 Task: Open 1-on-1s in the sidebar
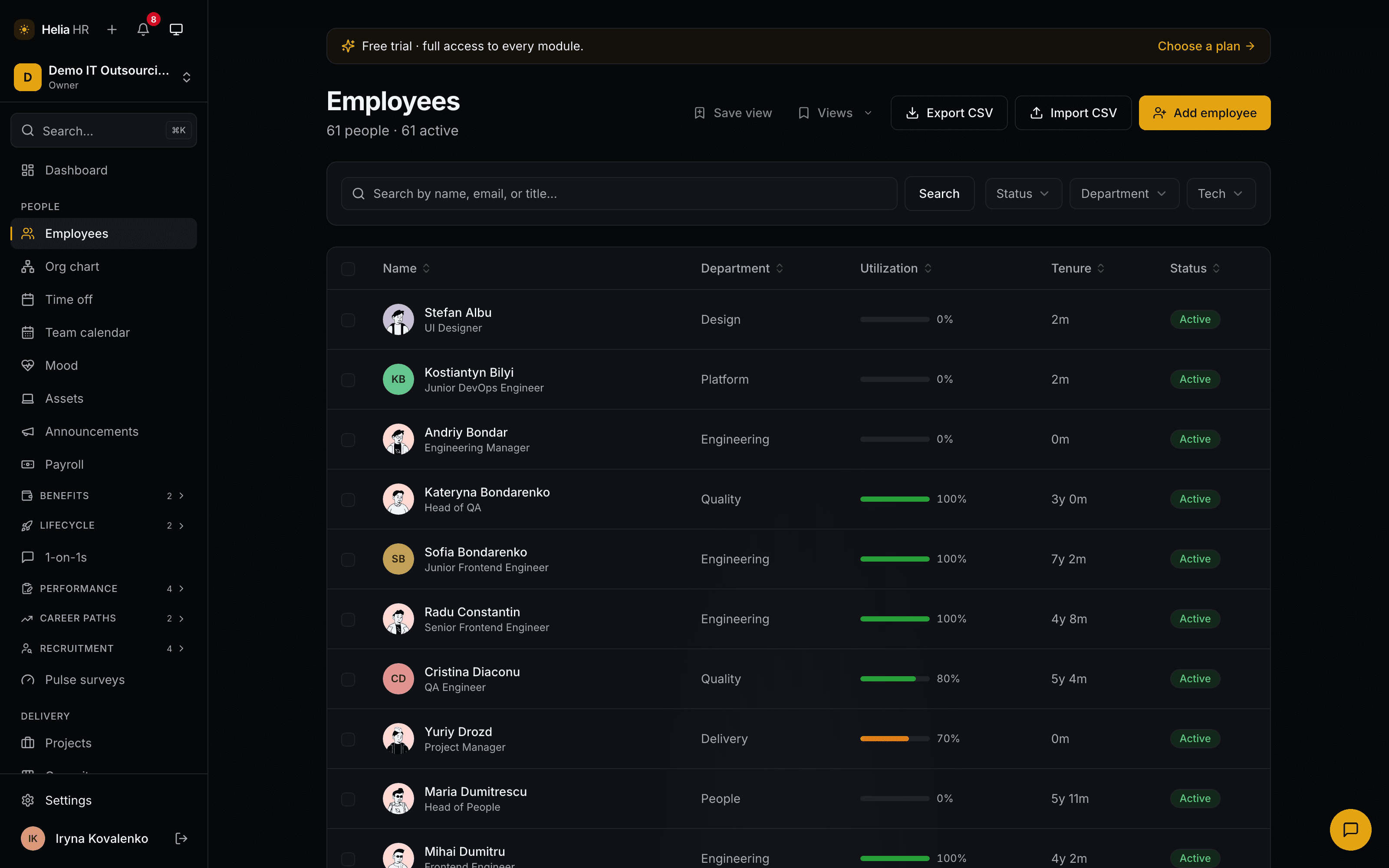point(104,557)
